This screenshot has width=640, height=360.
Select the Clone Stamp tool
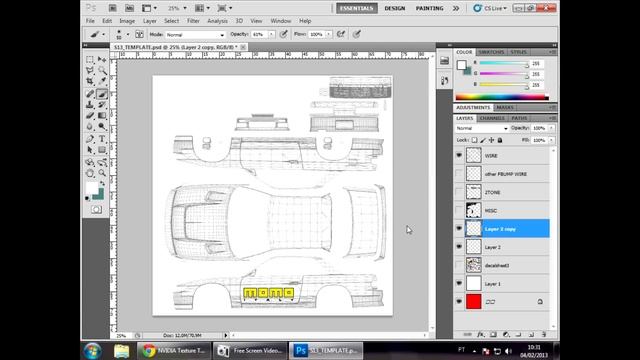[x=90, y=105]
